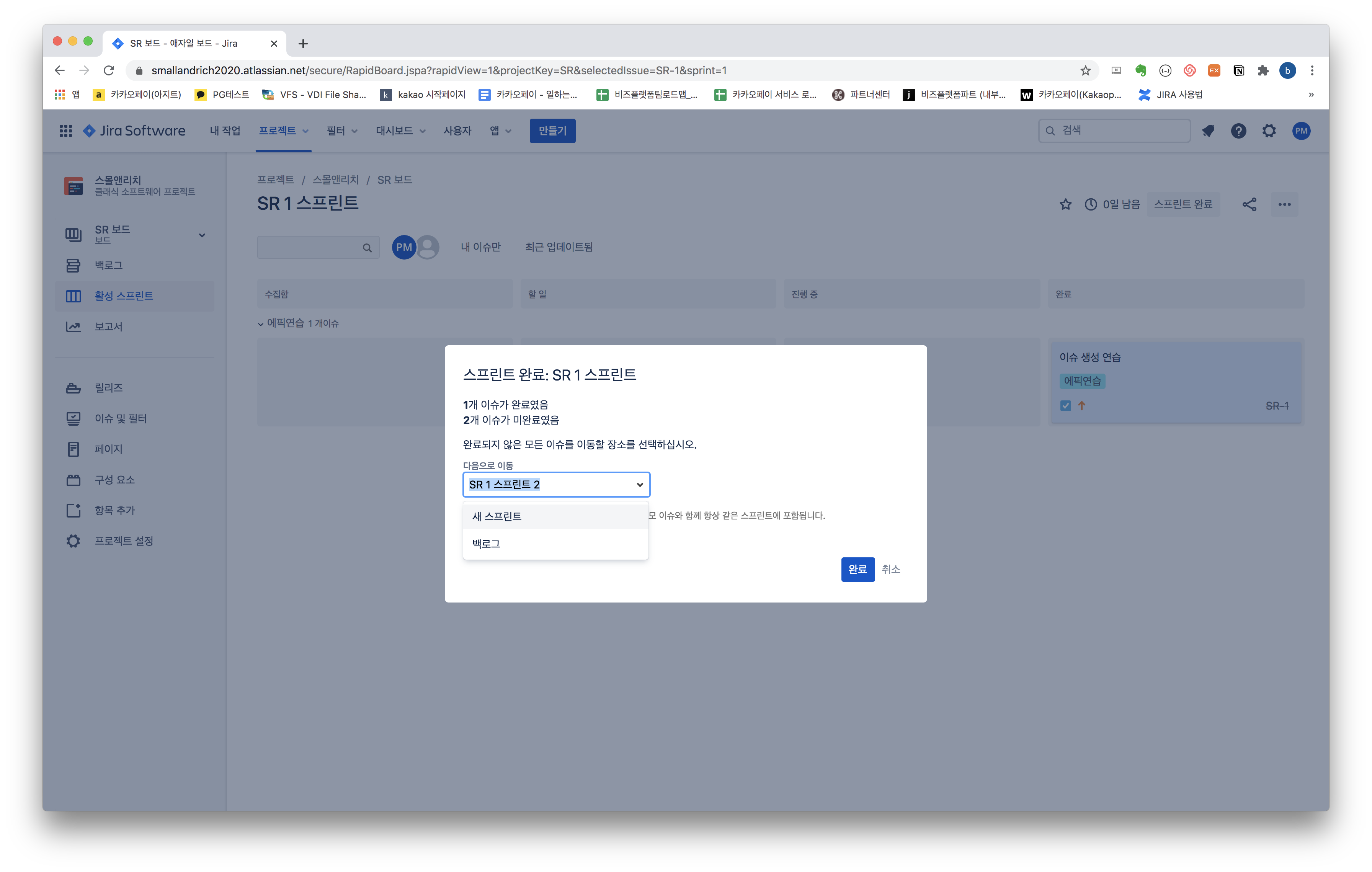Click the share board icon
The width and height of the screenshot is (1372, 872).
point(1249,204)
